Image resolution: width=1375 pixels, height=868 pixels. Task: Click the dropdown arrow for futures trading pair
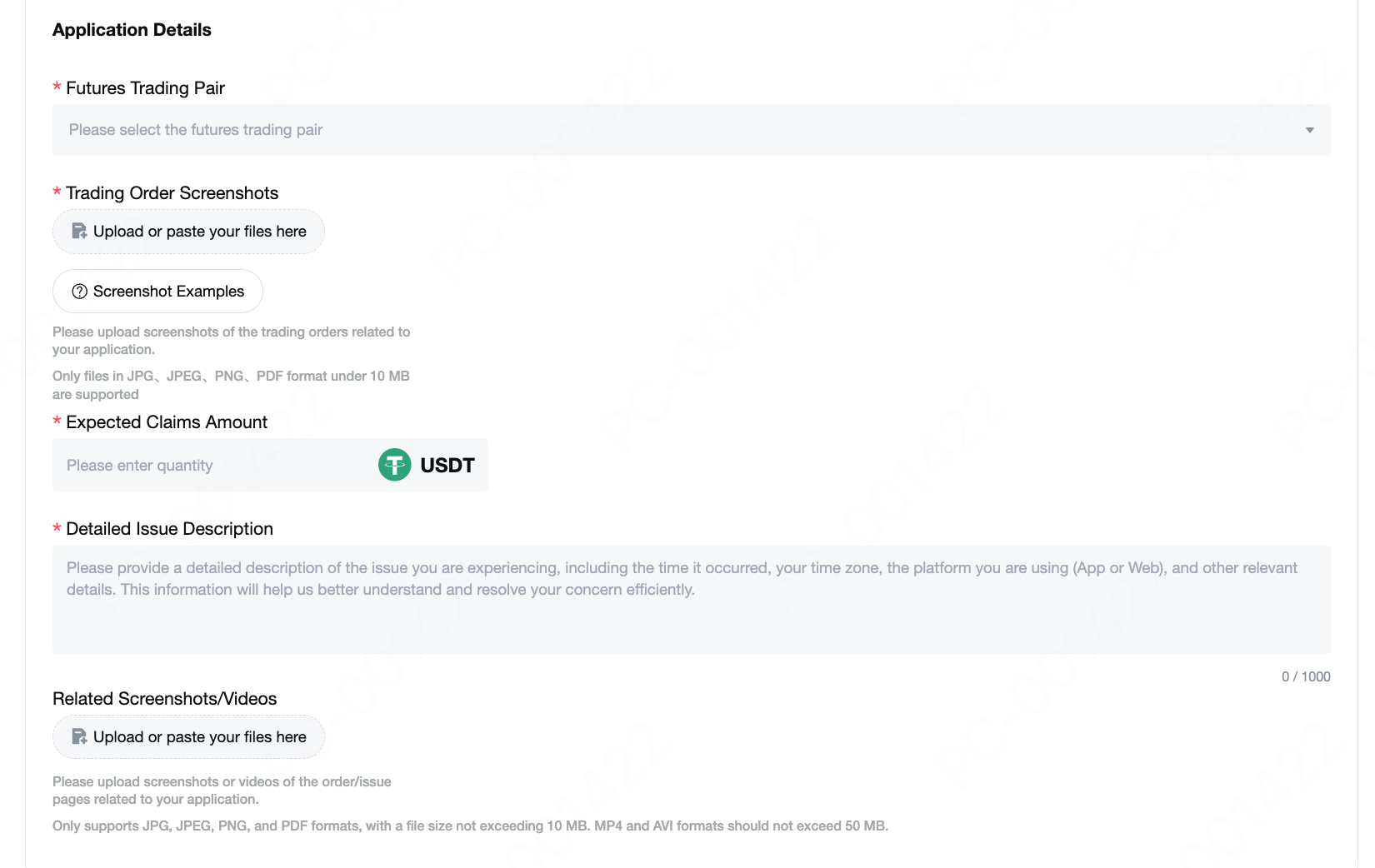tap(1310, 130)
